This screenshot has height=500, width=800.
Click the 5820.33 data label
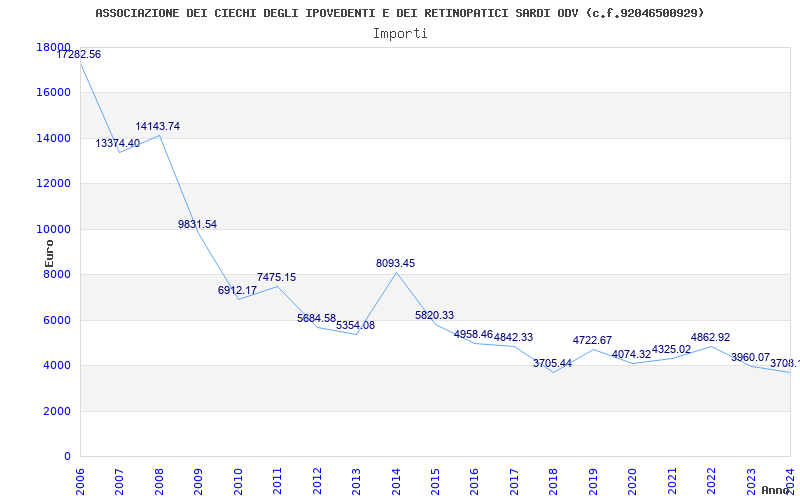pyautogui.click(x=435, y=316)
